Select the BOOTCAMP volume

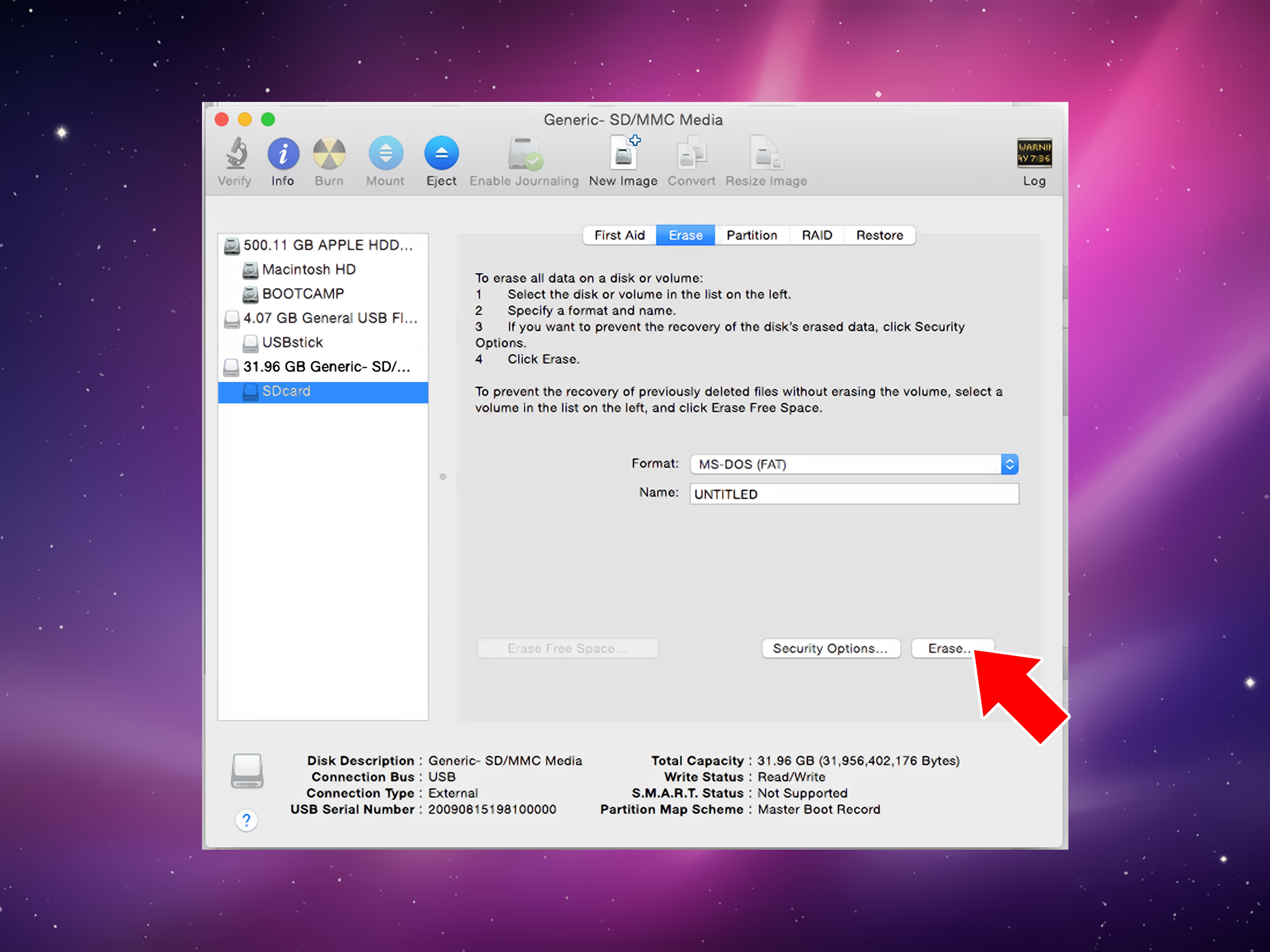(302, 293)
